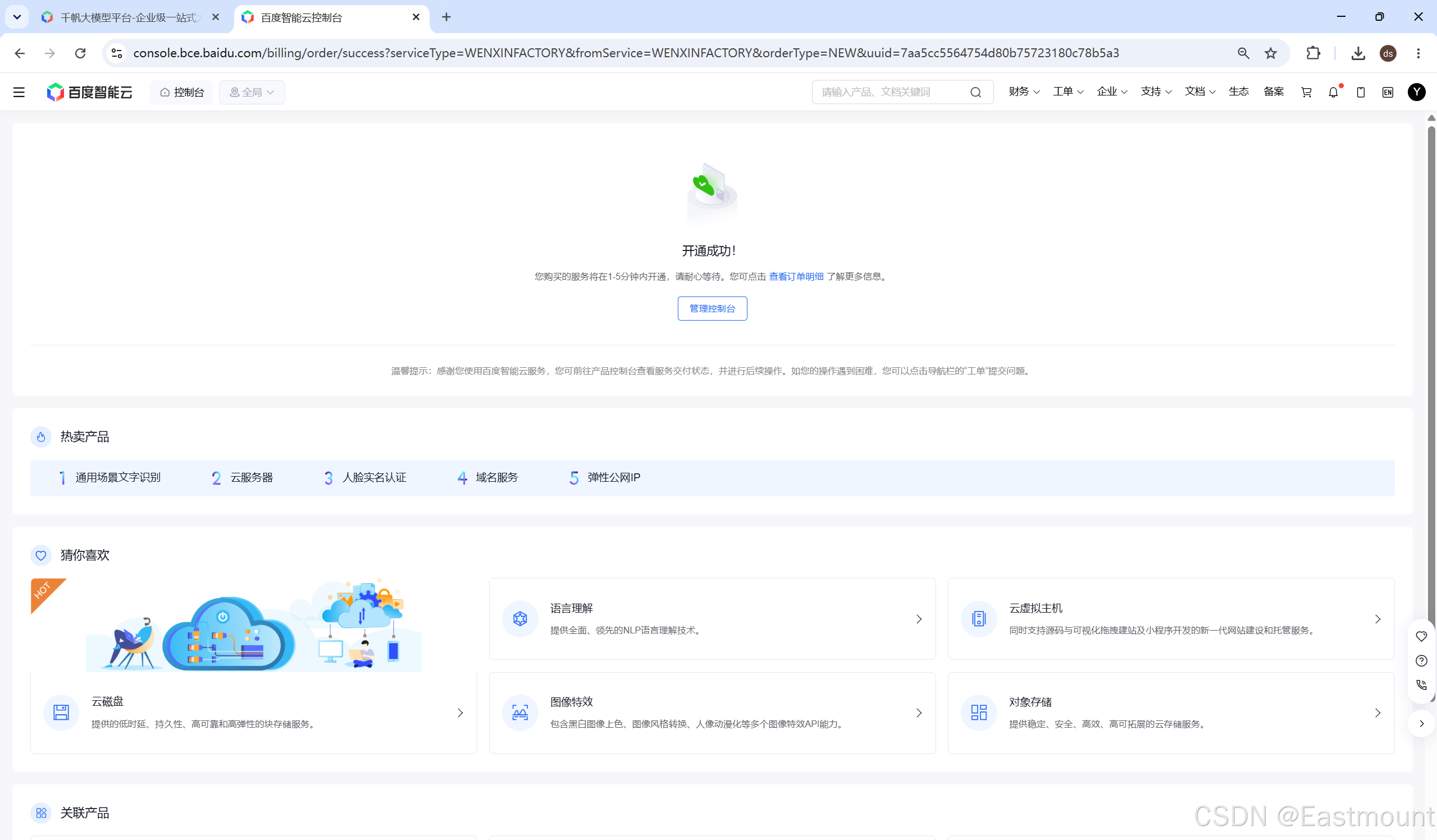The image size is (1437, 840).
Task: Open the 控制台 console home button
Action: (x=181, y=92)
